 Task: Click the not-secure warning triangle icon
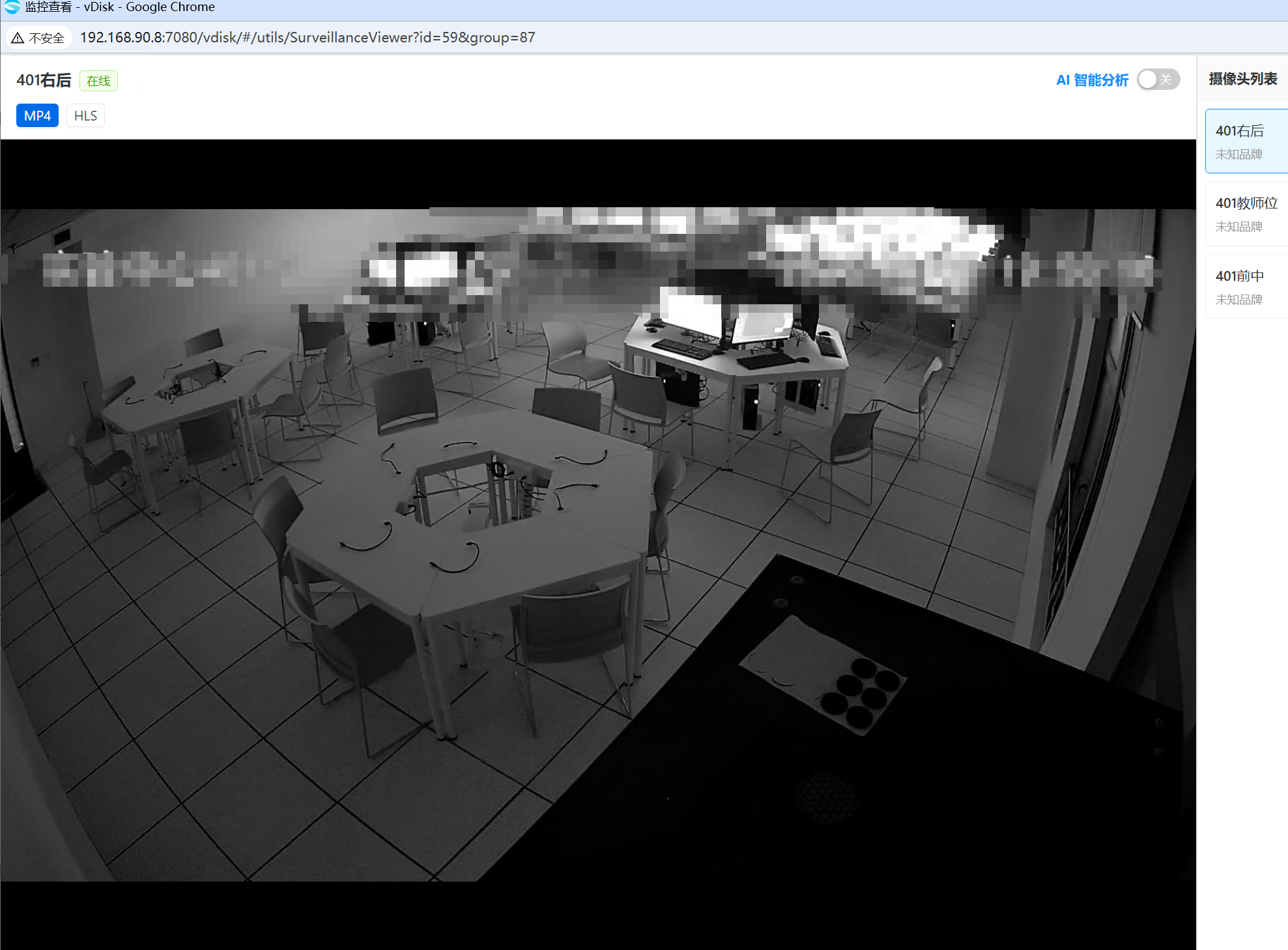coord(18,38)
